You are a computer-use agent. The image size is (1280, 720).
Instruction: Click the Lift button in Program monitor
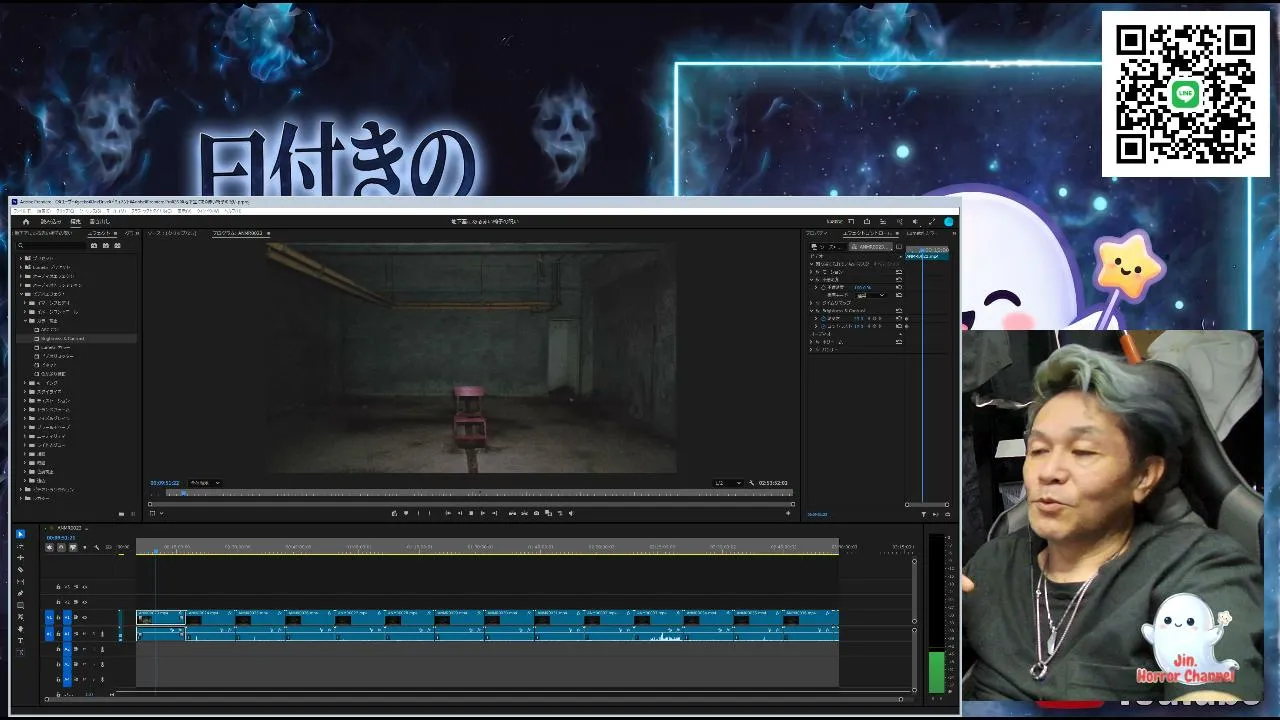(x=512, y=513)
